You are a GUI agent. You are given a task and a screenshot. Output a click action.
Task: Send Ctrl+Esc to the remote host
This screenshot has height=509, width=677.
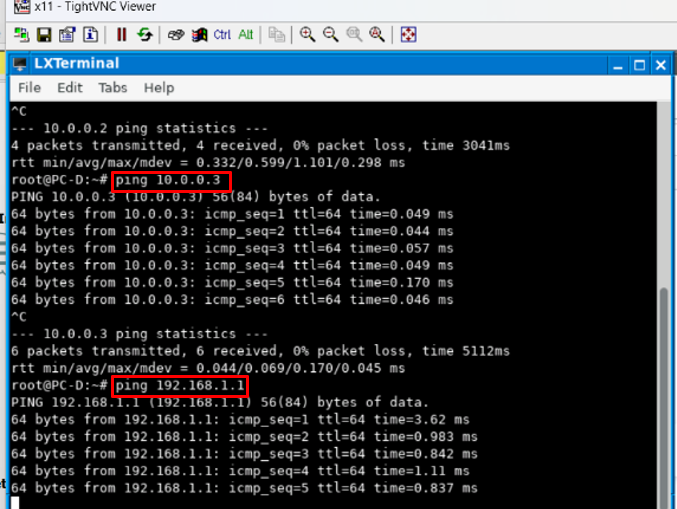coord(199,35)
